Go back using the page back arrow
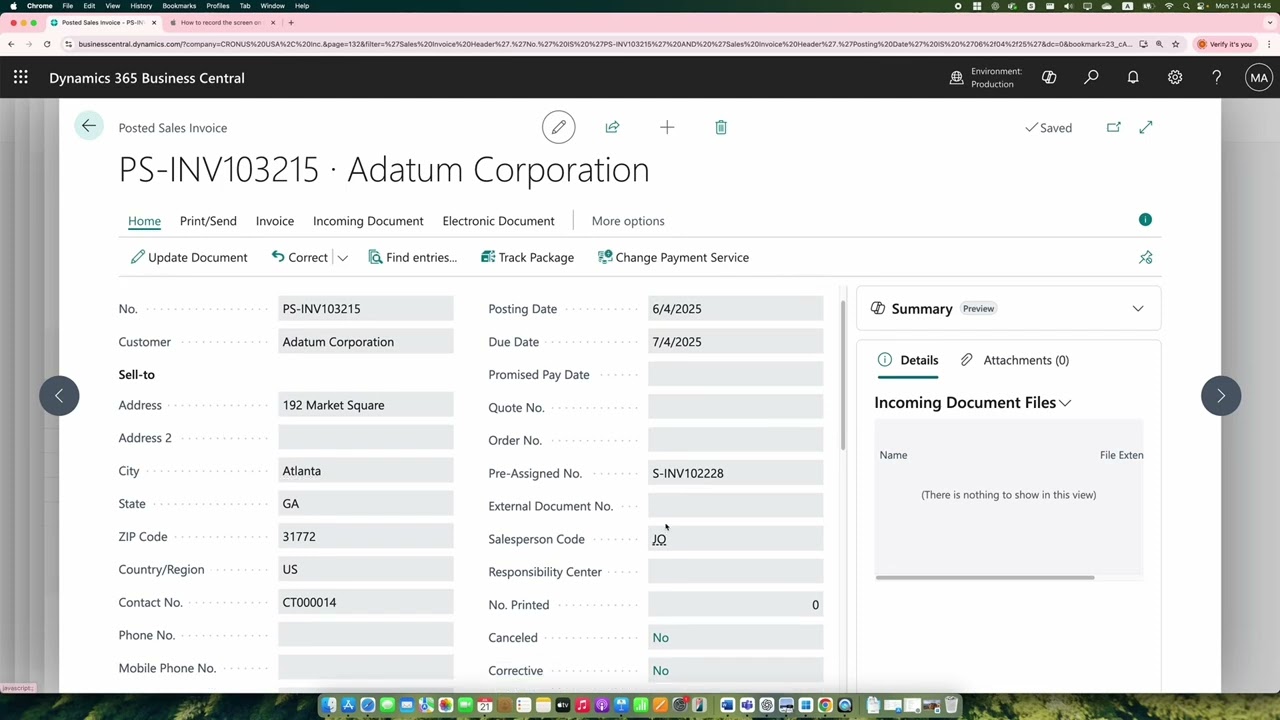 (88, 126)
